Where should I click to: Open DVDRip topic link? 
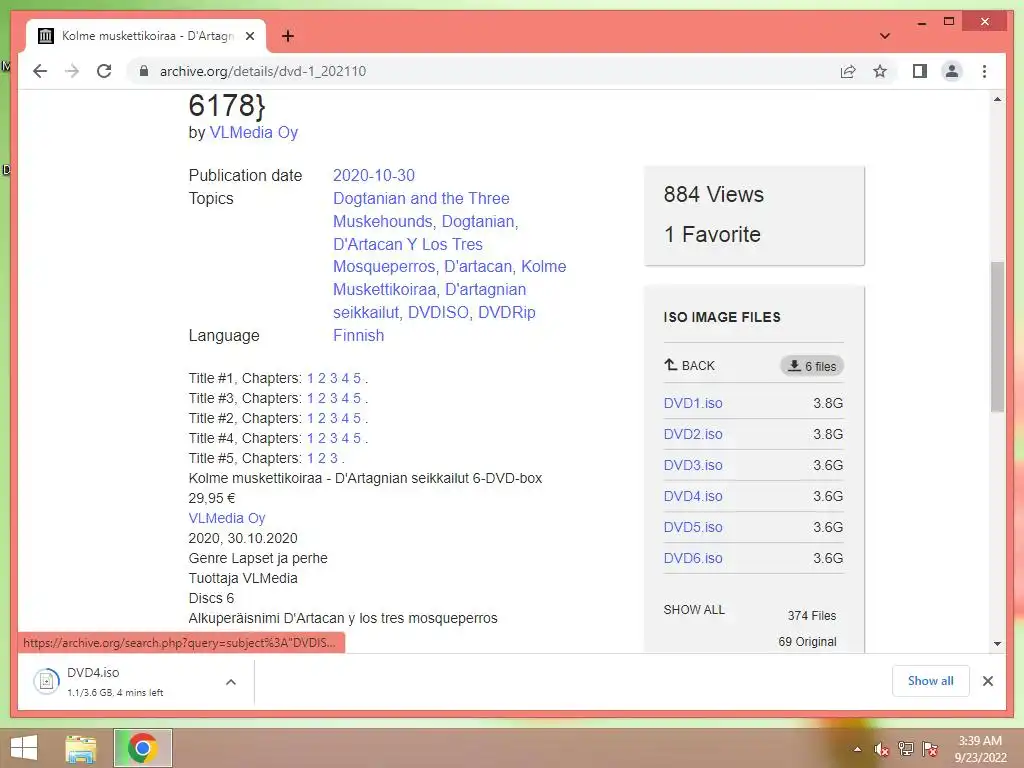point(507,312)
